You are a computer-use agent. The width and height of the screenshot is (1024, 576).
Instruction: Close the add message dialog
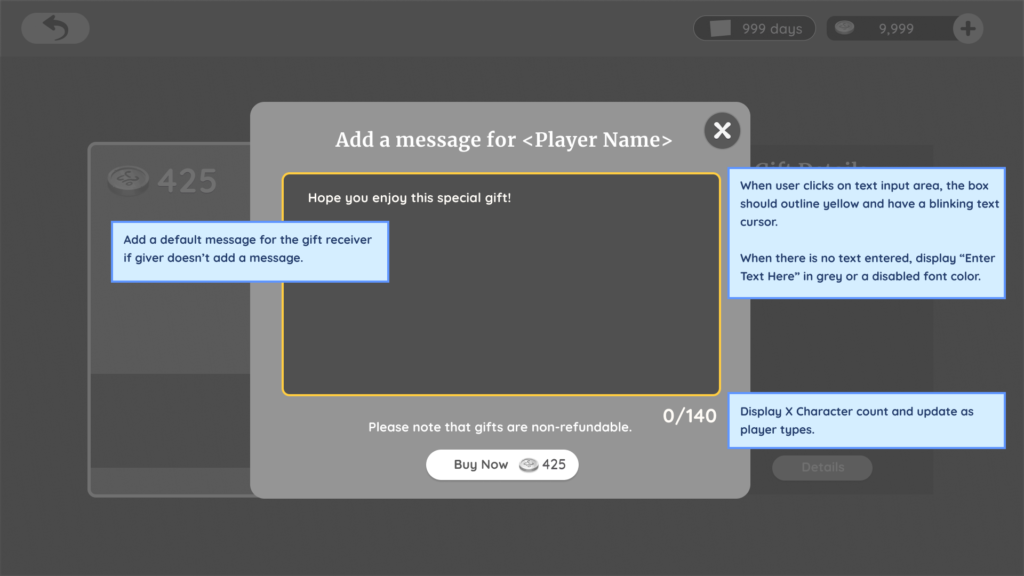(x=722, y=130)
